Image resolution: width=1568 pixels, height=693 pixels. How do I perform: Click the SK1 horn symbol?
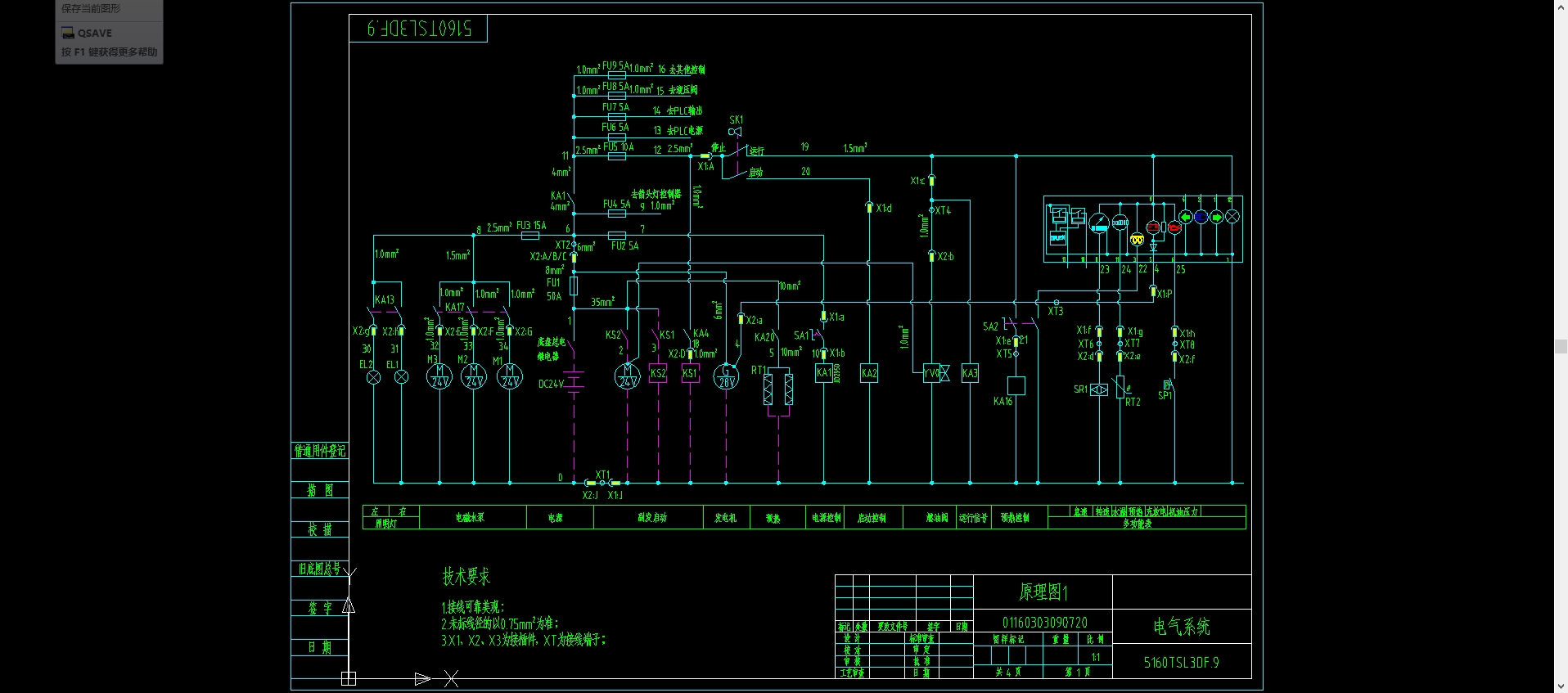735,131
